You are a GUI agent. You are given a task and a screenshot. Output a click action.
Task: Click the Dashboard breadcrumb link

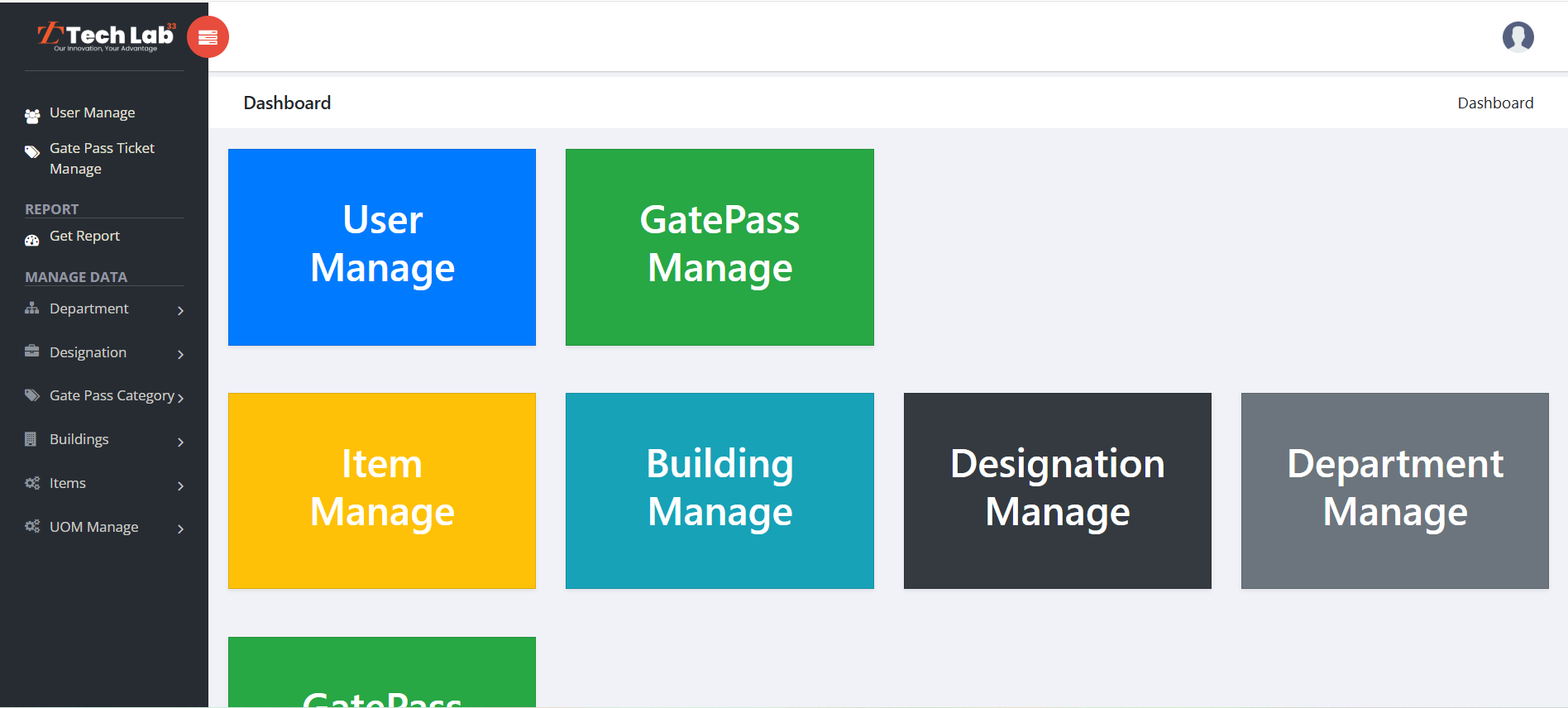click(1494, 103)
